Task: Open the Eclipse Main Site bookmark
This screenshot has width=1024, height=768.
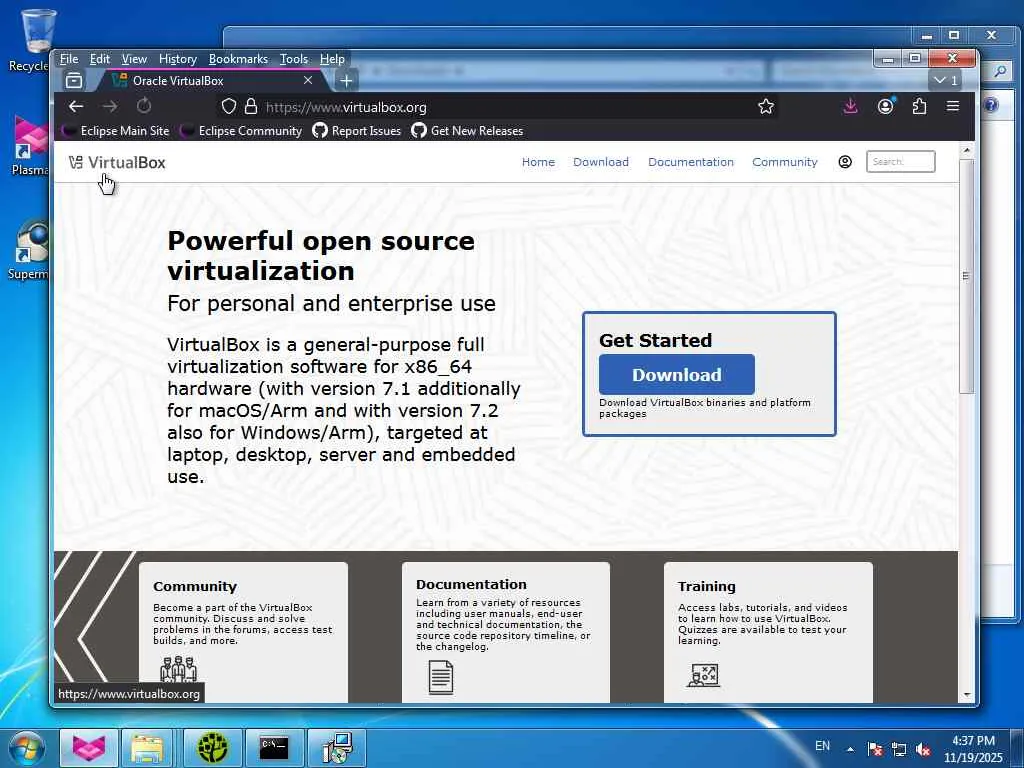Action: [116, 131]
